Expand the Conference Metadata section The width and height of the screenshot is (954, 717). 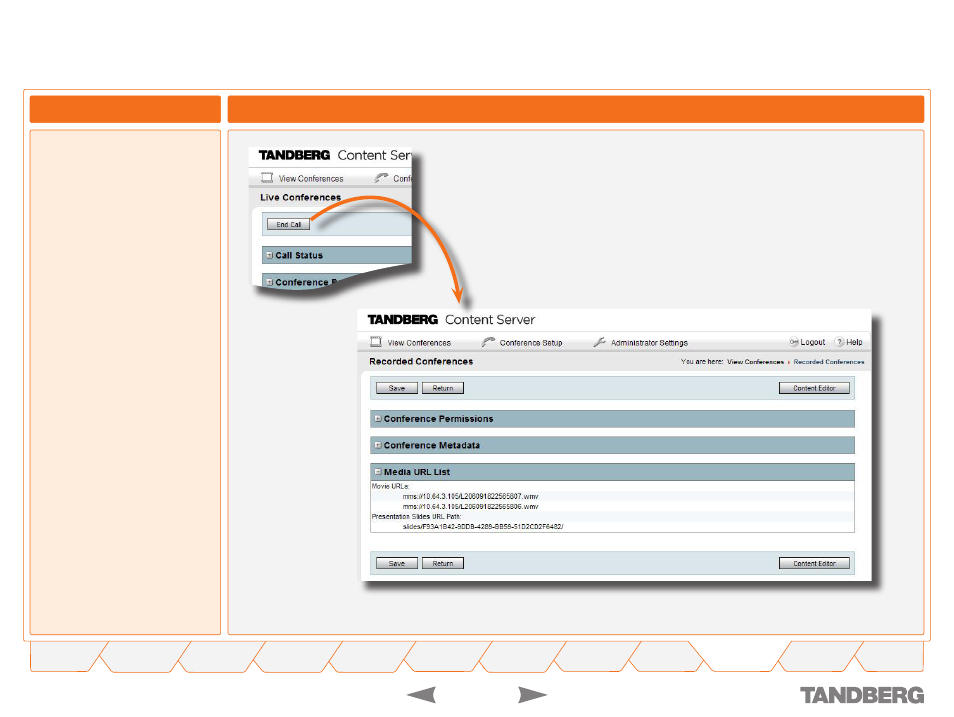[x=378, y=446]
